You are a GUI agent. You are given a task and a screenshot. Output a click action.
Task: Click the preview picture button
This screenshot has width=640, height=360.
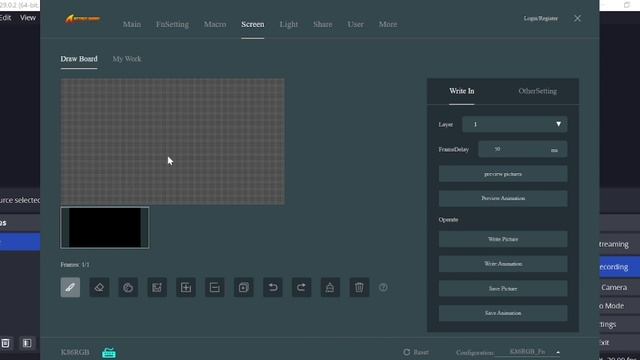tap(503, 174)
